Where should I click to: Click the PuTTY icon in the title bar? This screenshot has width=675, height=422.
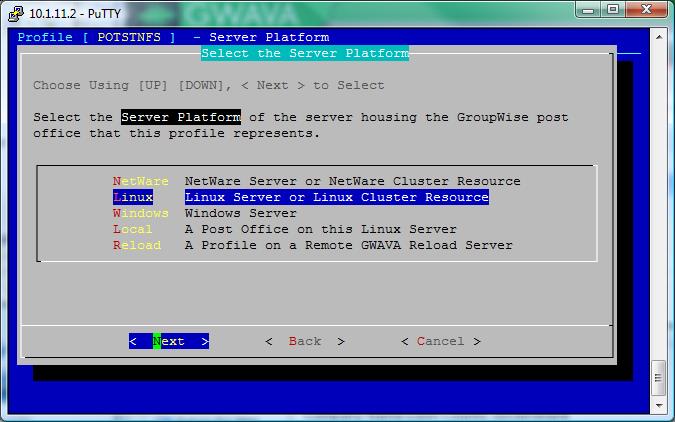click(15, 13)
